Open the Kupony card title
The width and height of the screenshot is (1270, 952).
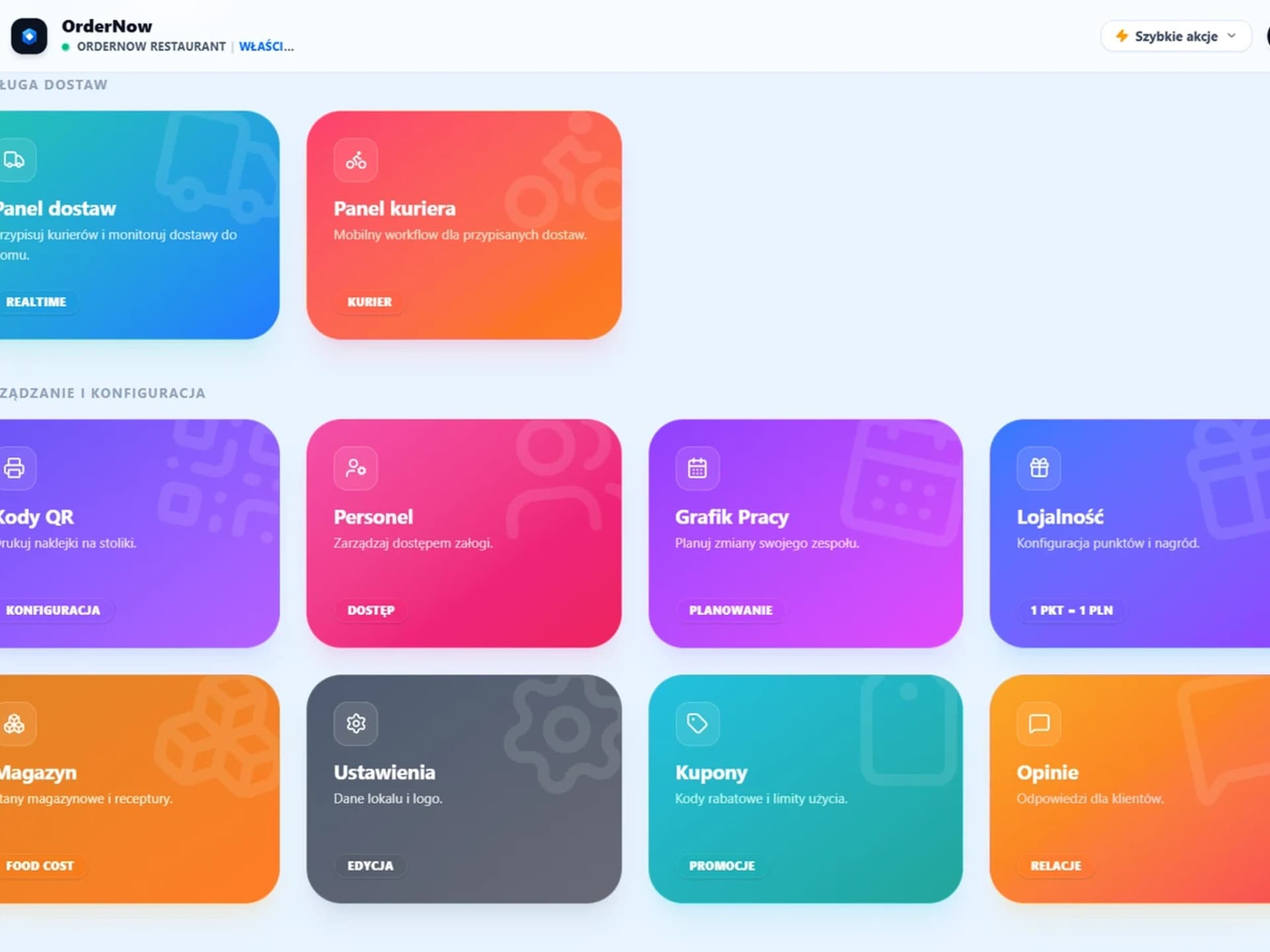[711, 773]
